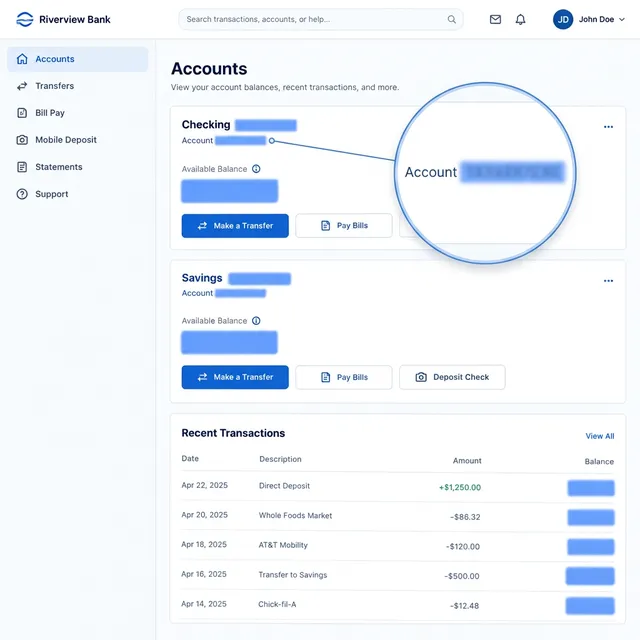This screenshot has height=640, width=640.
Task: Click the Savings account heading
Action: point(202,278)
